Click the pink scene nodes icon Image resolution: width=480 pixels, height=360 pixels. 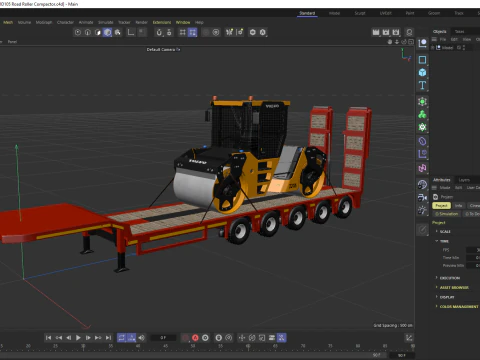(422, 168)
